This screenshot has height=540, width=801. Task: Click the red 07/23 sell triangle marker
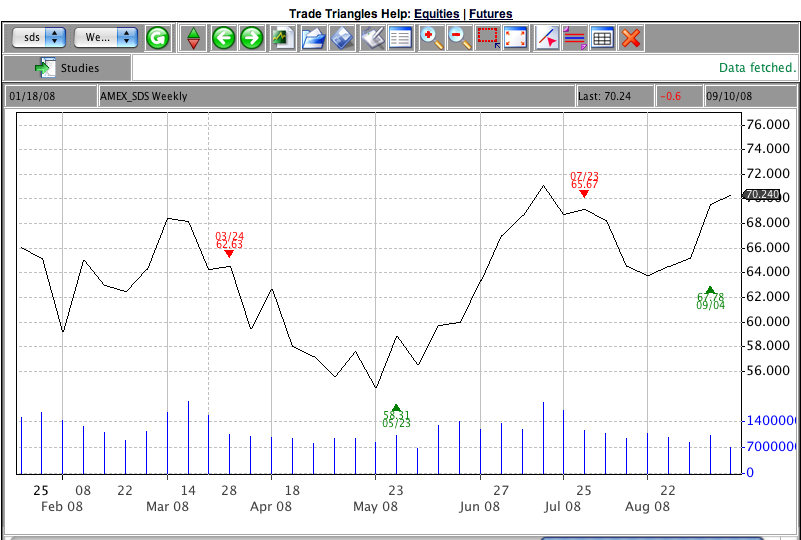584,194
